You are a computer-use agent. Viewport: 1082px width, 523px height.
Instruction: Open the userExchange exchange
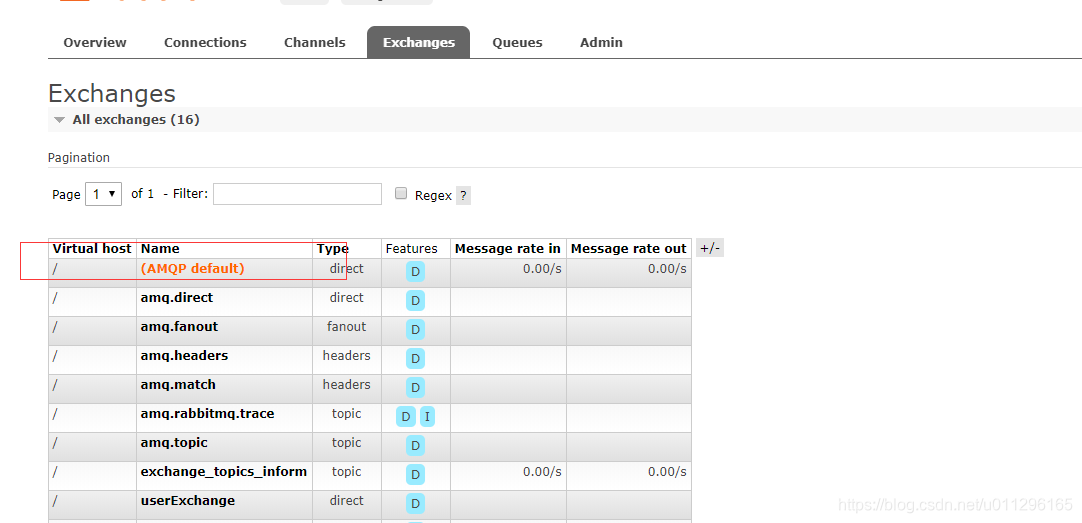coord(188,500)
